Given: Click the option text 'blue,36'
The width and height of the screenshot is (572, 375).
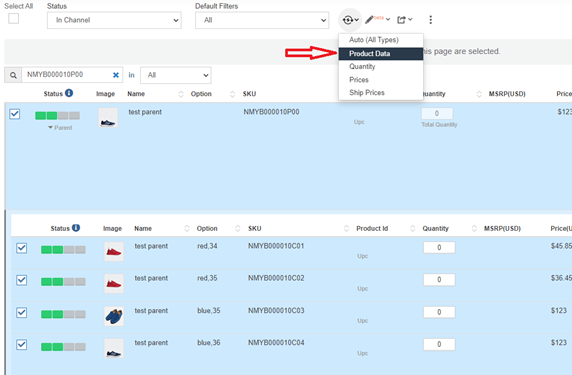Looking at the screenshot, I should point(209,343).
